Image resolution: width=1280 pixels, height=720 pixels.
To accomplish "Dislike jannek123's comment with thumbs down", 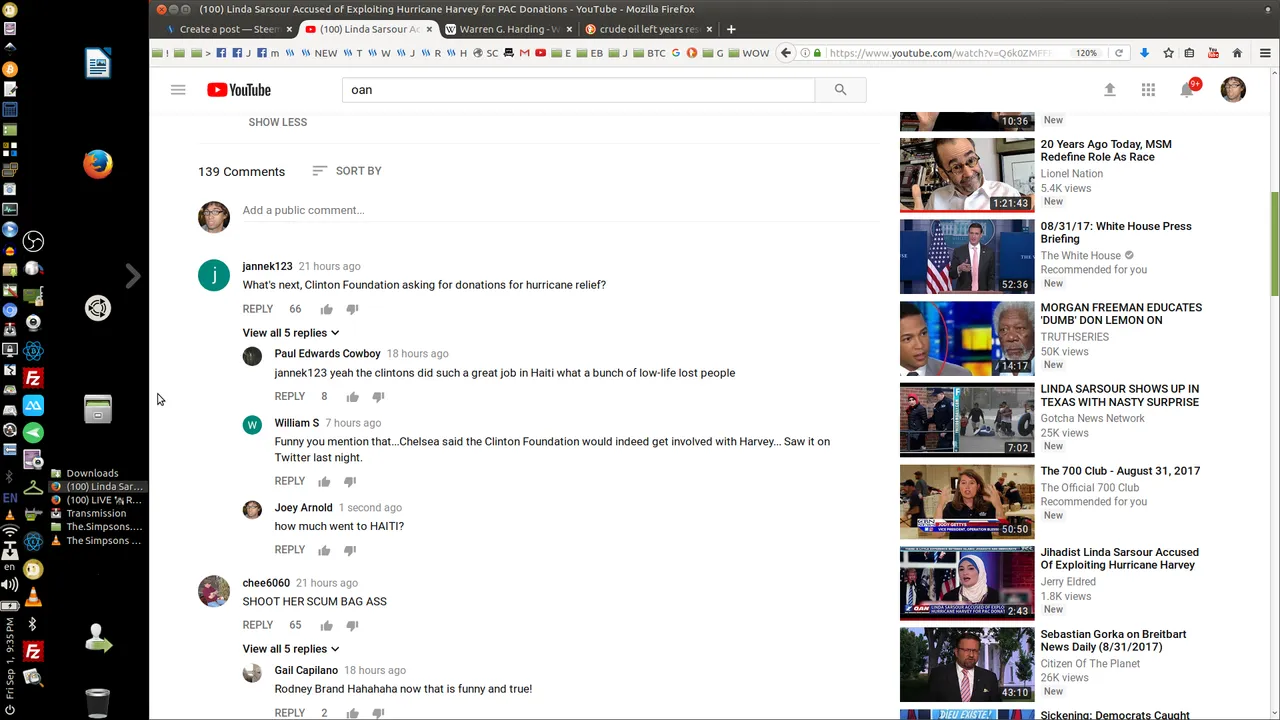I will [x=352, y=309].
